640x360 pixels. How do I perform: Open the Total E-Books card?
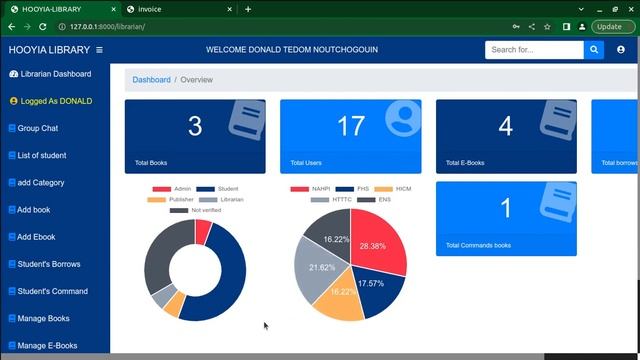(x=506, y=136)
